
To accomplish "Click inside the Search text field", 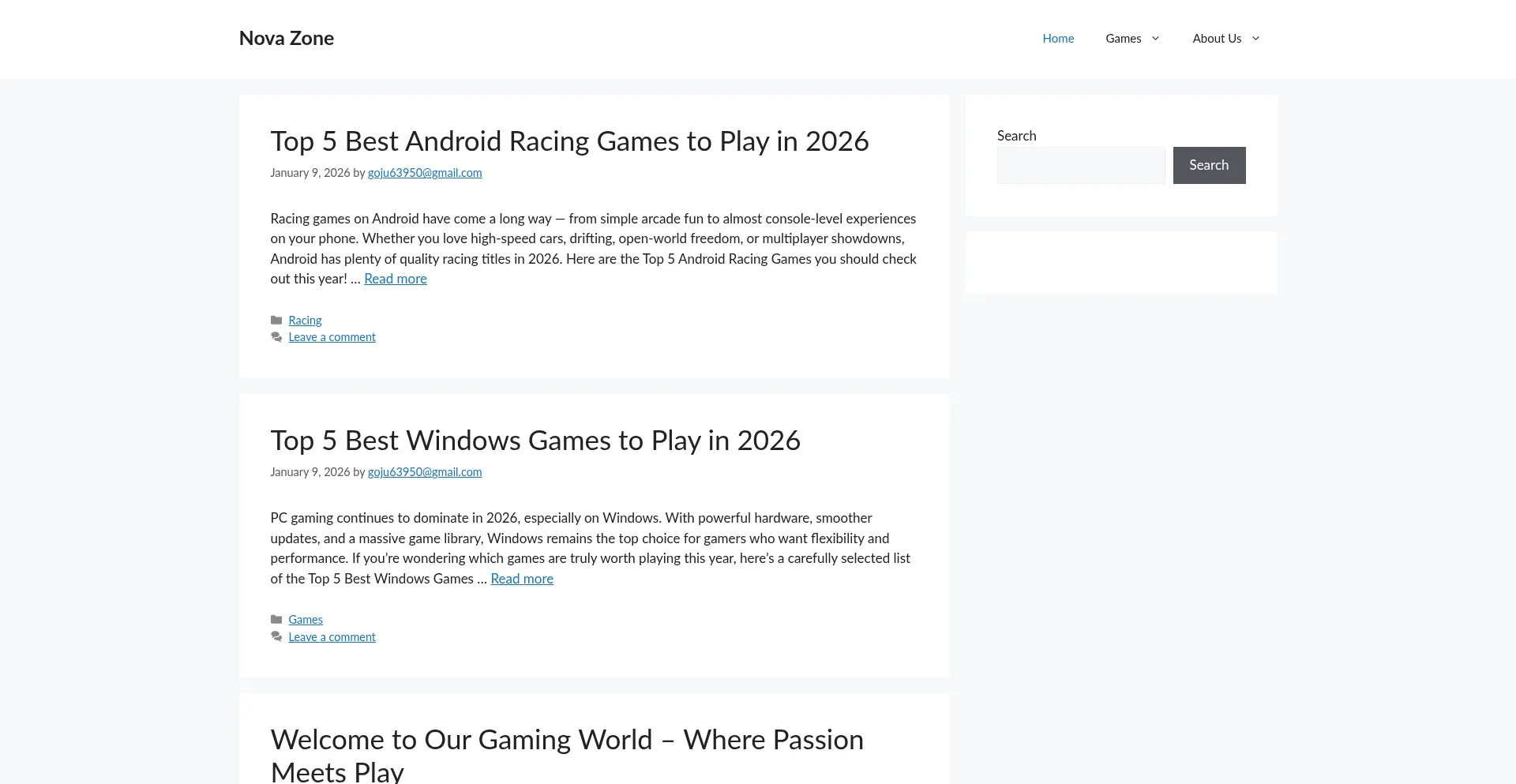I will (x=1080, y=165).
